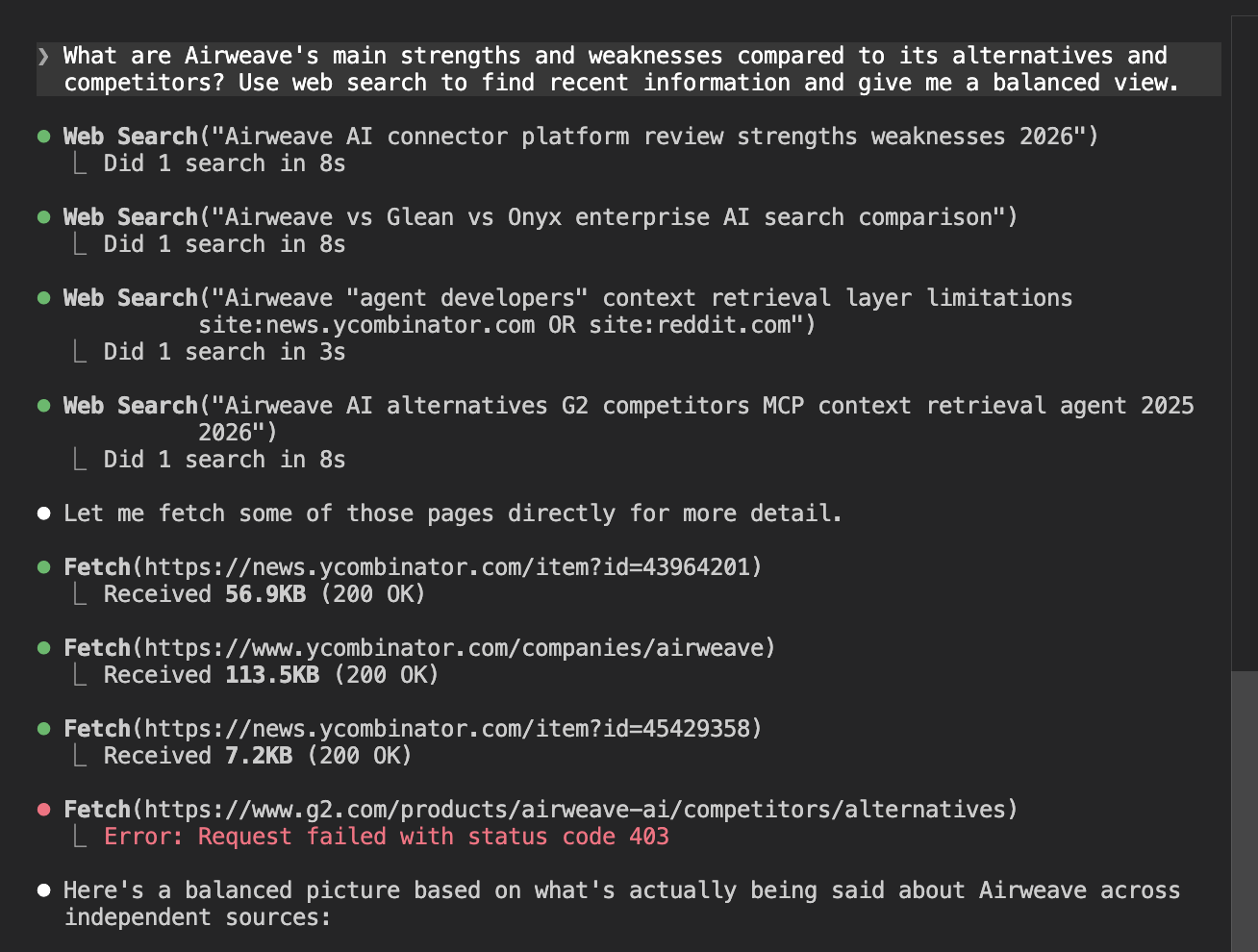Click the prompt chevron before the question

43,57
